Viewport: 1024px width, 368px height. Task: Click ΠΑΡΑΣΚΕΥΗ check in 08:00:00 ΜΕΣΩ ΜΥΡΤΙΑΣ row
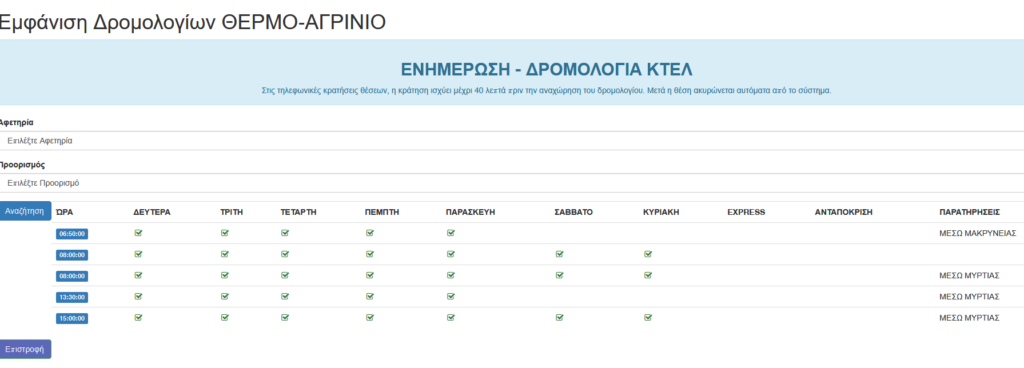[451, 275]
